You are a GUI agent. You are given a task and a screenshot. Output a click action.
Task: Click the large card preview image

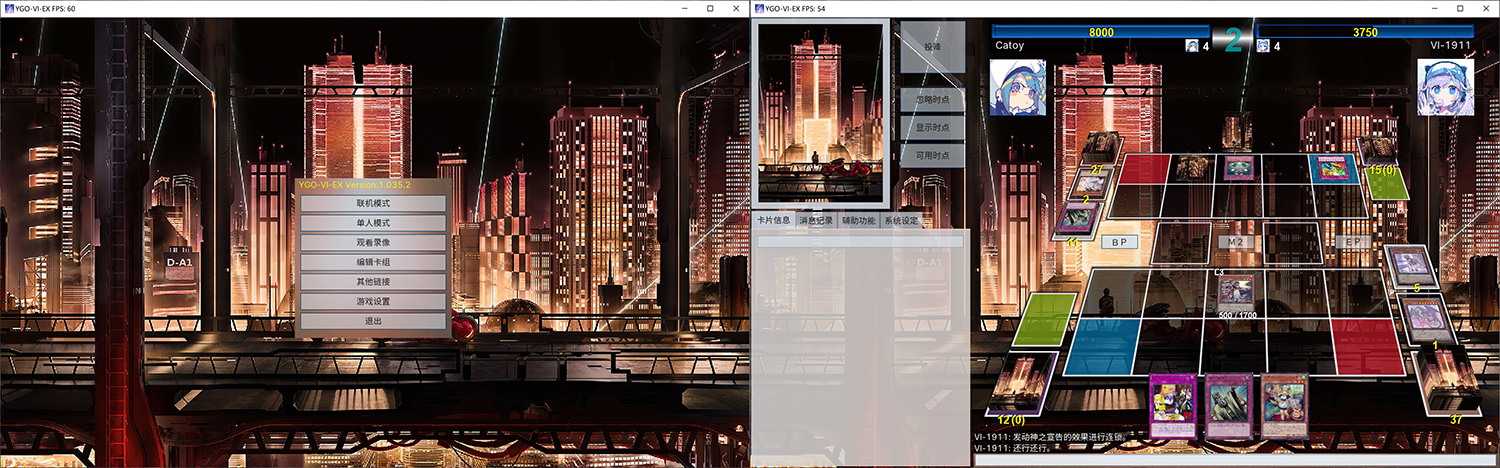tap(821, 111)
